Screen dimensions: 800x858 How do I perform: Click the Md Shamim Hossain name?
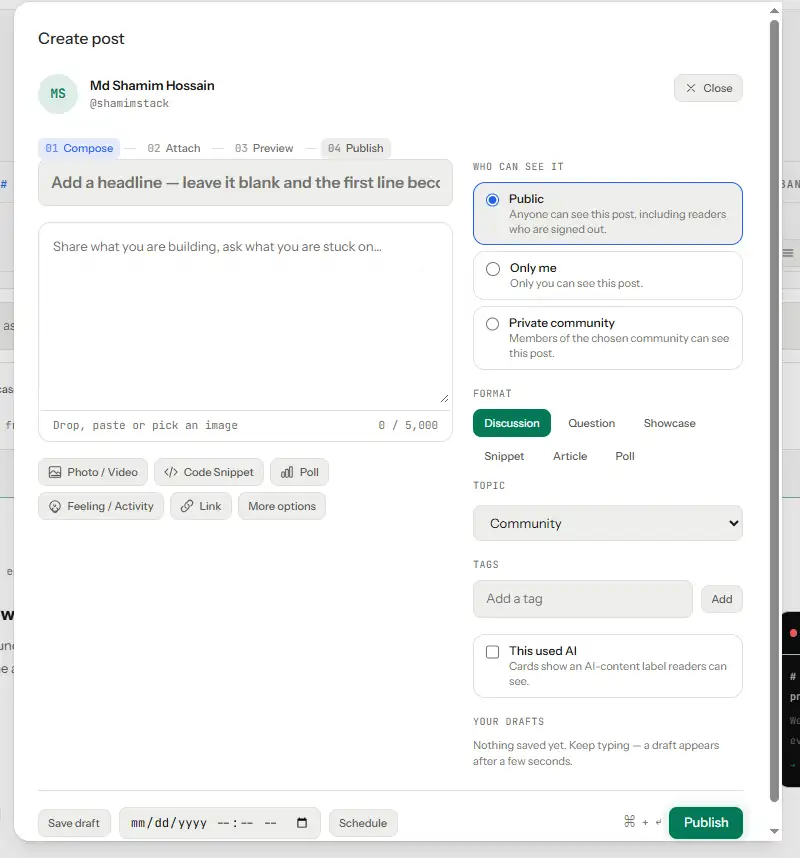tap(152, 85)
